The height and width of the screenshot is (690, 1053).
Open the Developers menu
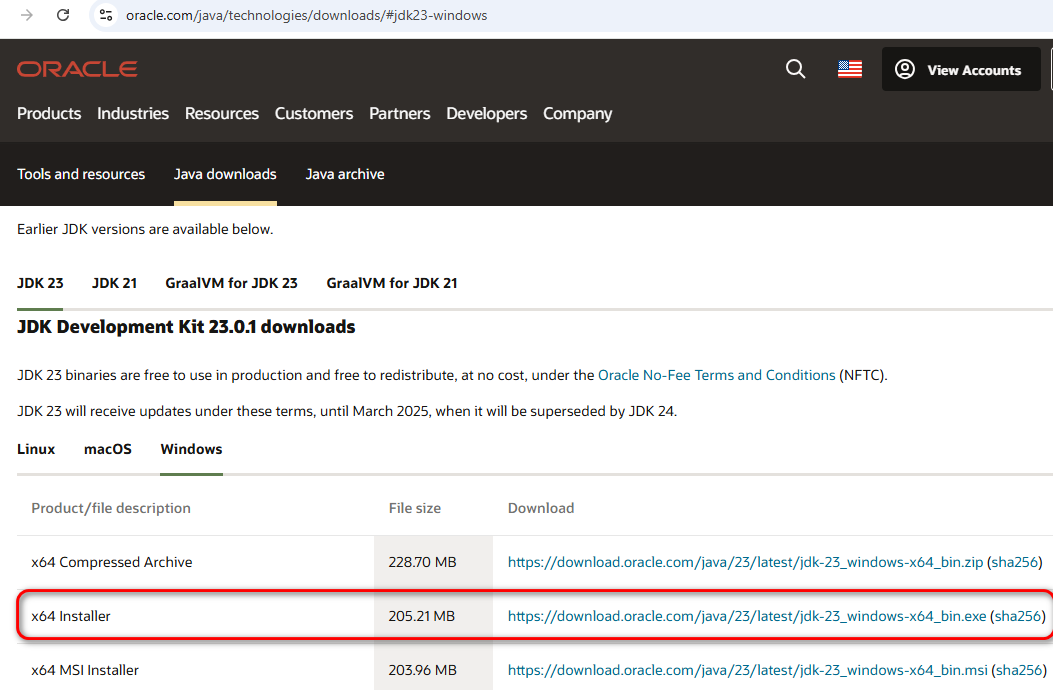coord(487,114)
